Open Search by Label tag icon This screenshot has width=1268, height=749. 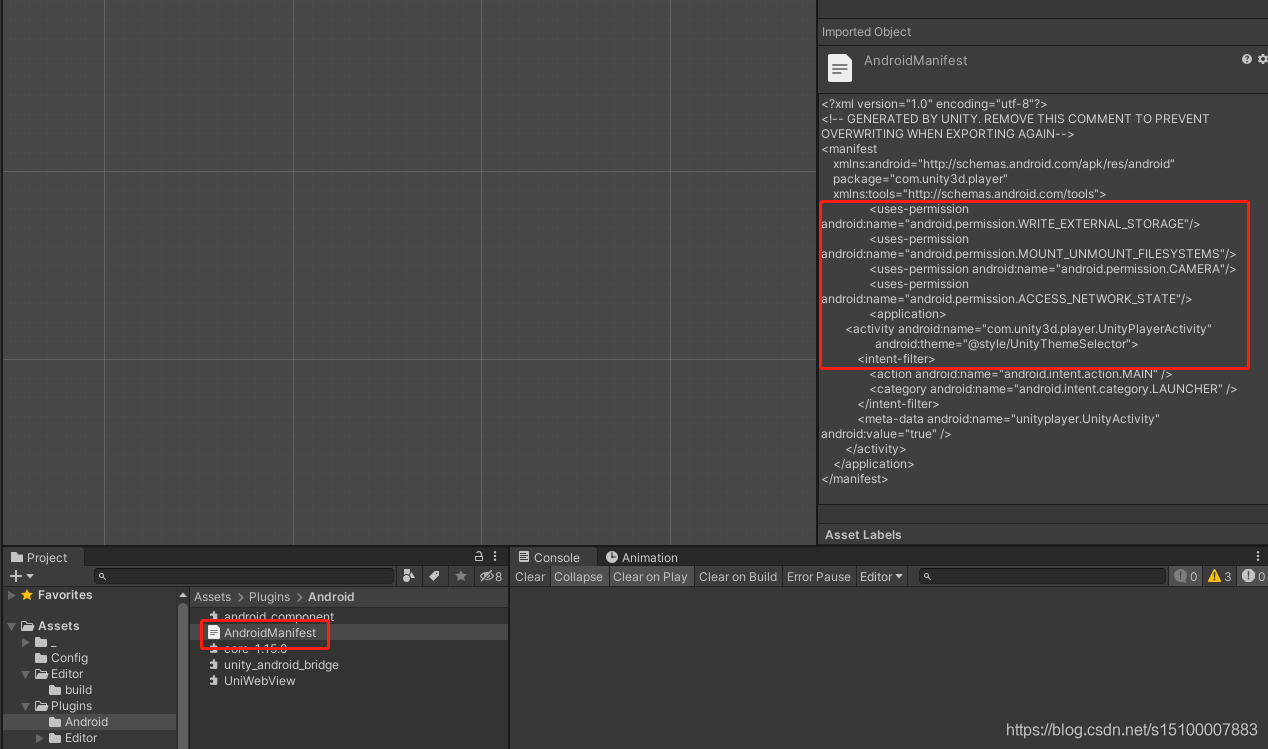click(434, 576)
